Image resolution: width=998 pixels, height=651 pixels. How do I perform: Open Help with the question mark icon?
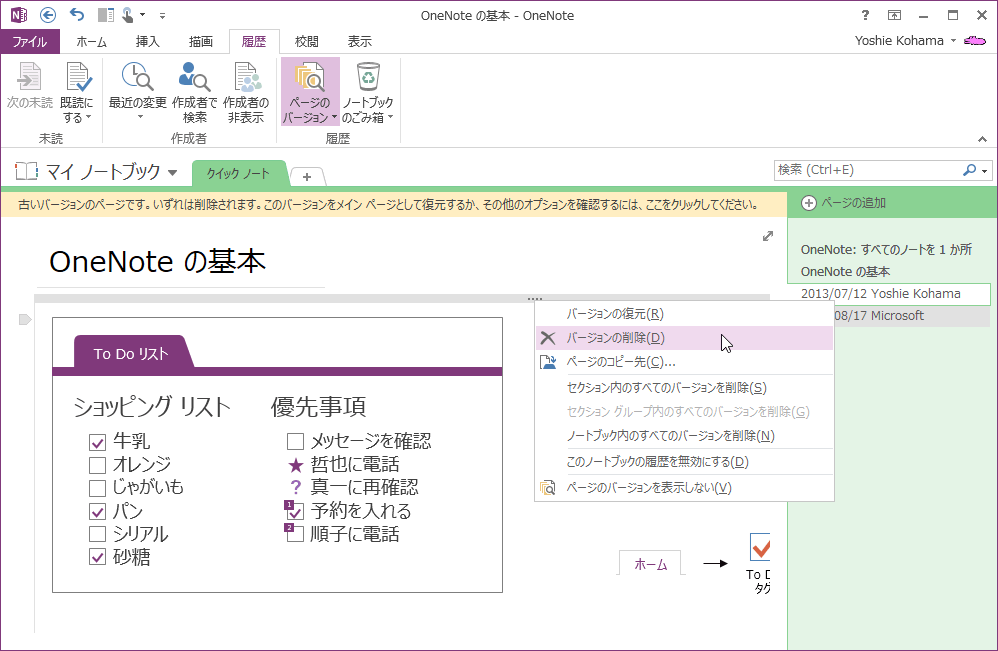[x=865, y=15]
